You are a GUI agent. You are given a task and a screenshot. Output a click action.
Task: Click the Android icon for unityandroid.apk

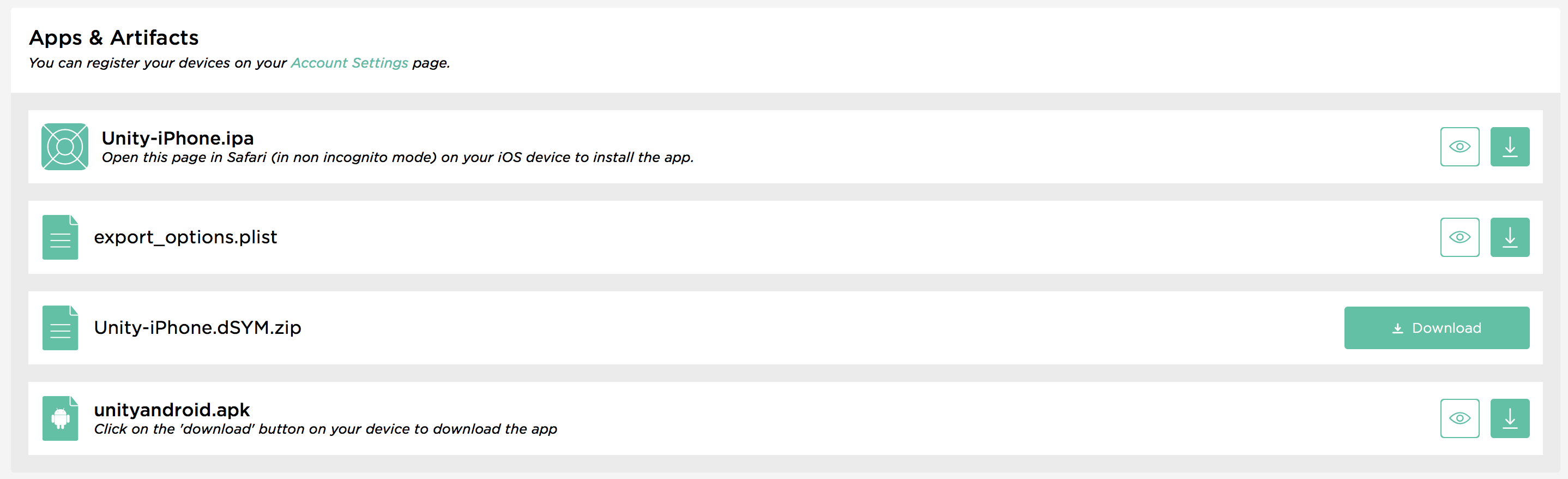point(61,418)
